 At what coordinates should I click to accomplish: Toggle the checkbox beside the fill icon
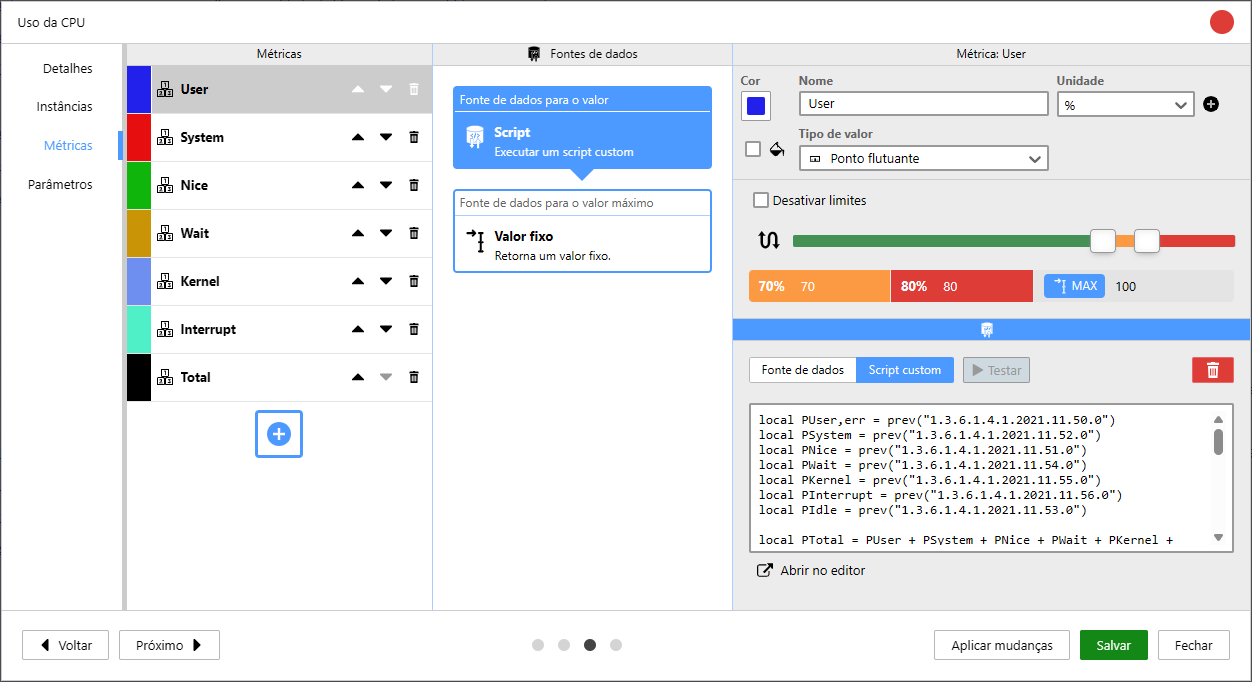[753, 149]
